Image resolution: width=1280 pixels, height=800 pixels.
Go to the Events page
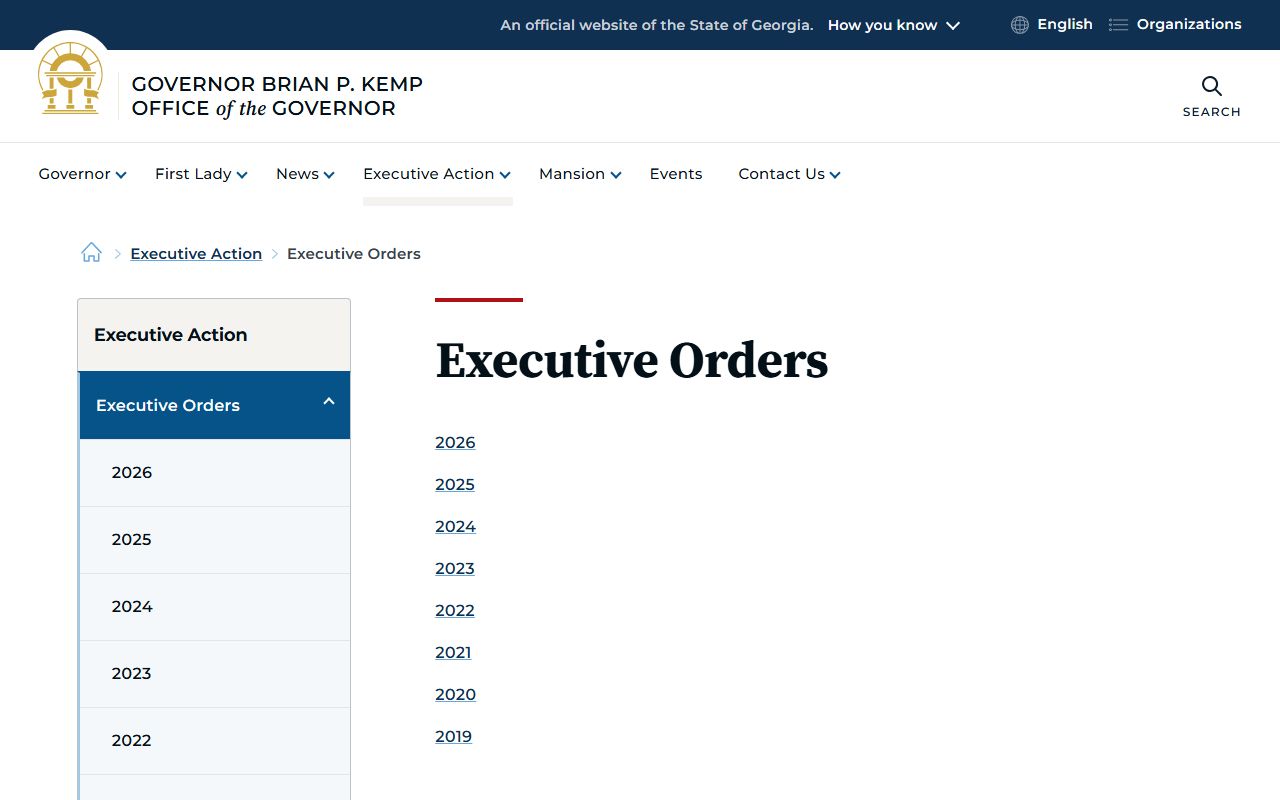(x=676, y=174)
